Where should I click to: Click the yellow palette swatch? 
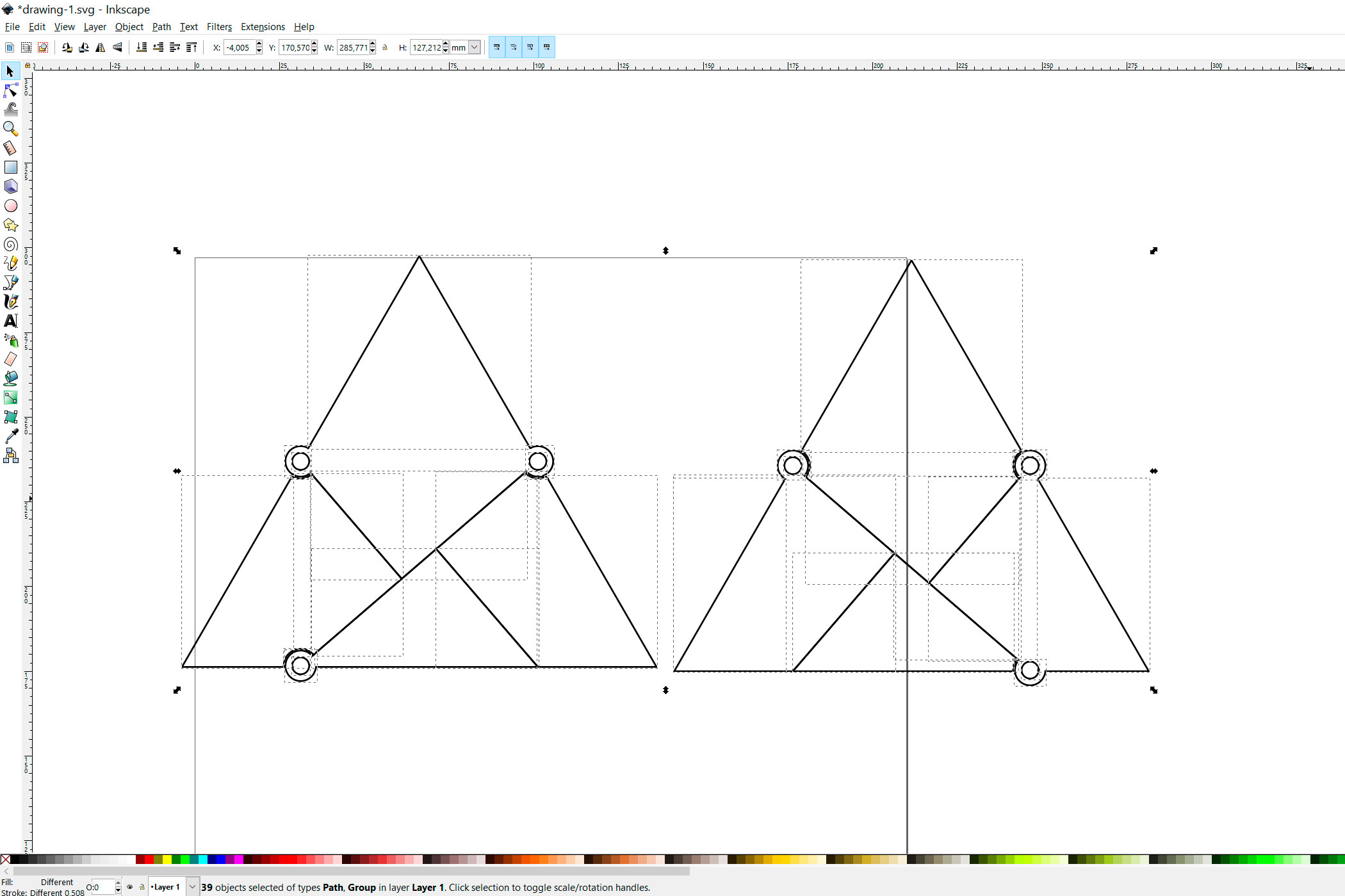click(x=167, y=859)
